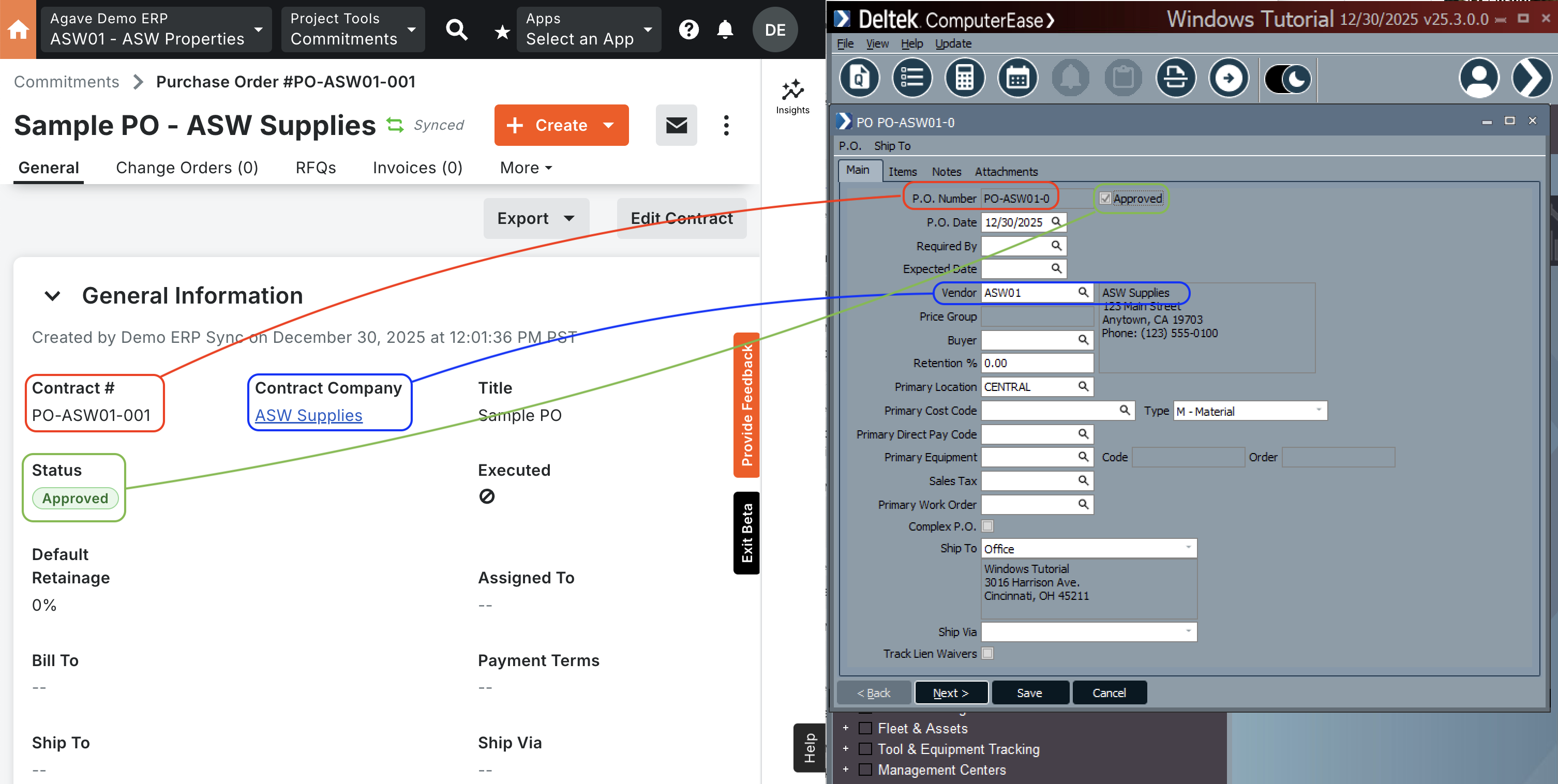Enable Track Lien Waivers

pos(988,654)
